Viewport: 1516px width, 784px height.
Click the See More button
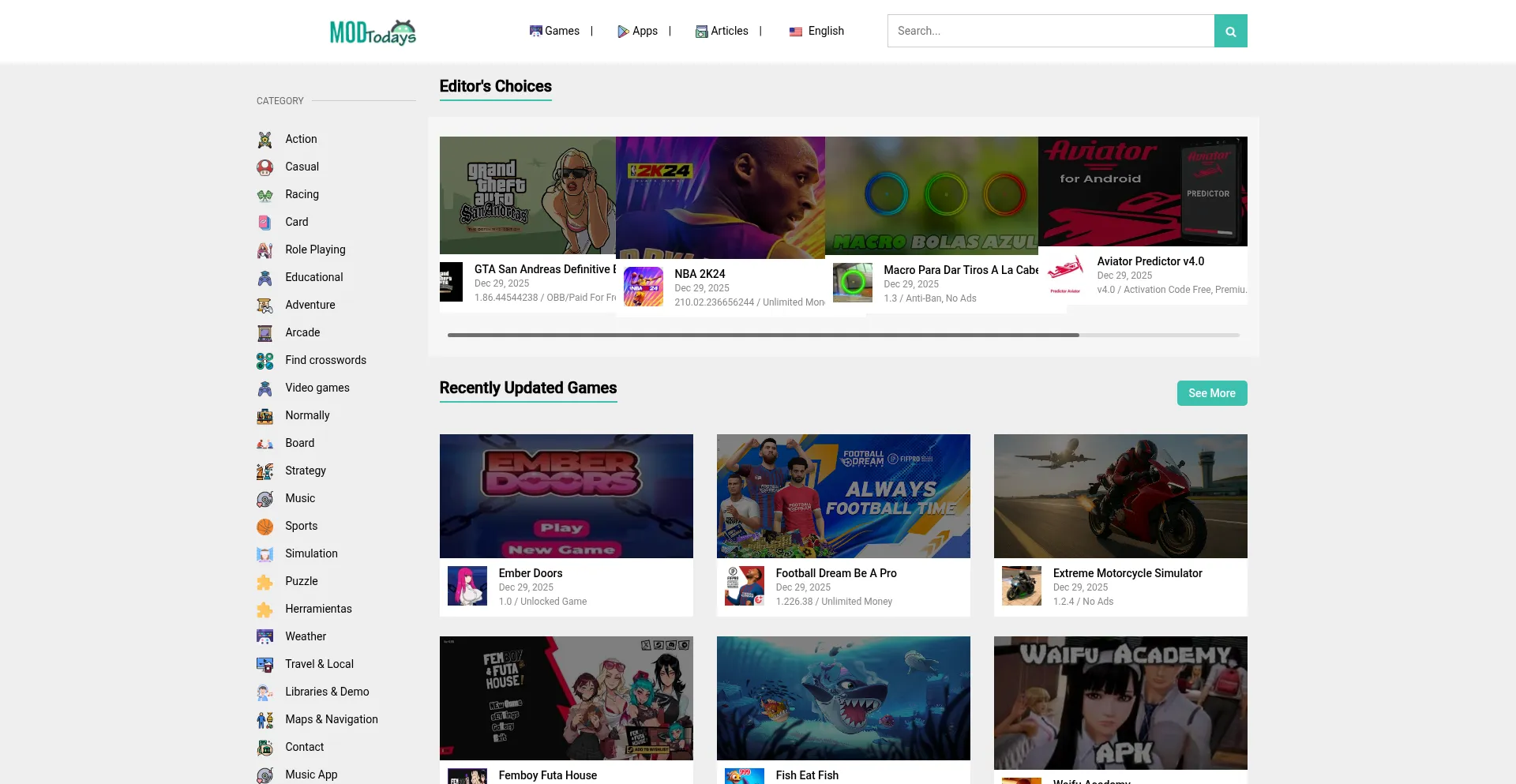pyautogui.click(x=1211, y=393)
